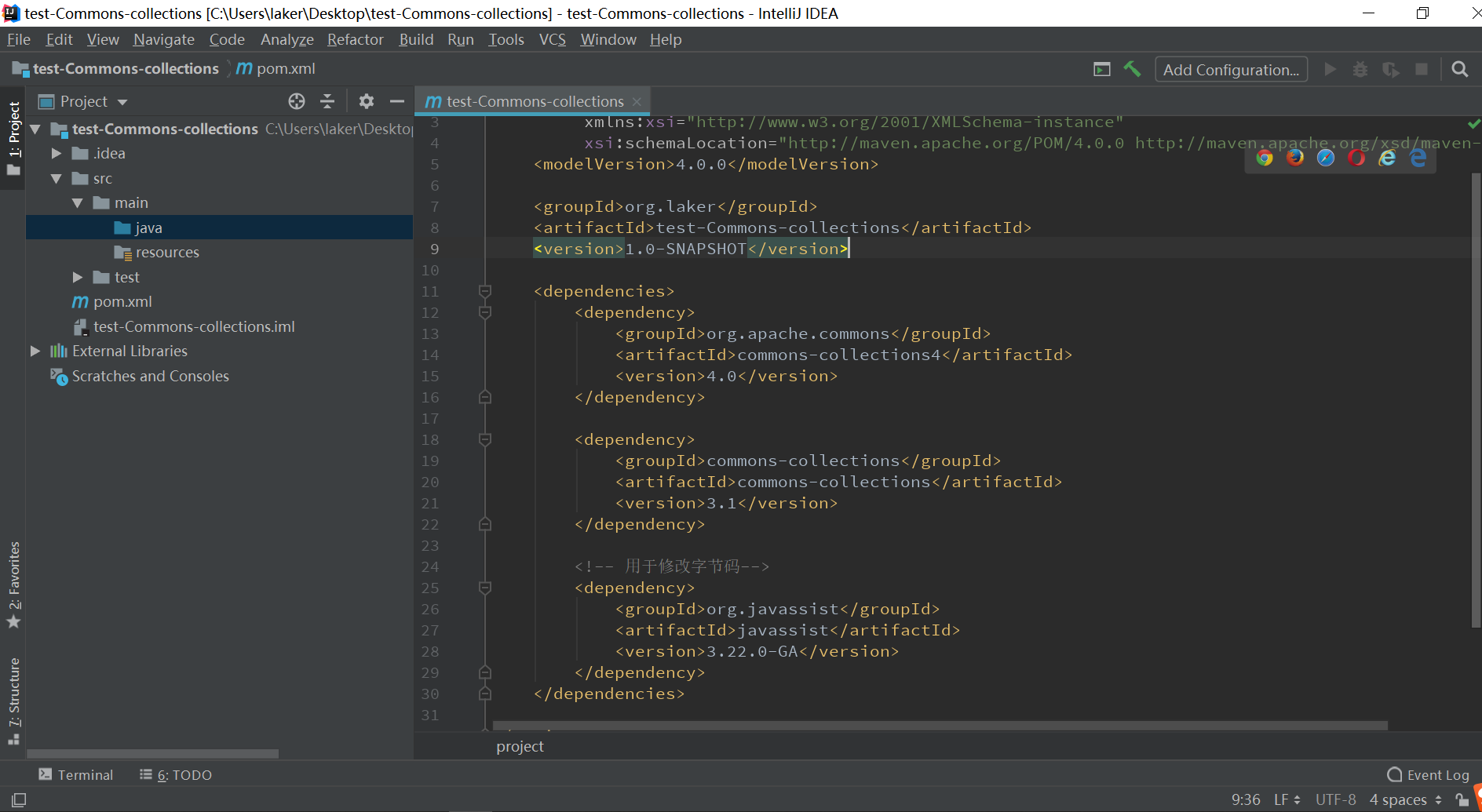Toggle the 2: Favorites side tab
The height and width of the screenshot is (812, 1482).
13,584
